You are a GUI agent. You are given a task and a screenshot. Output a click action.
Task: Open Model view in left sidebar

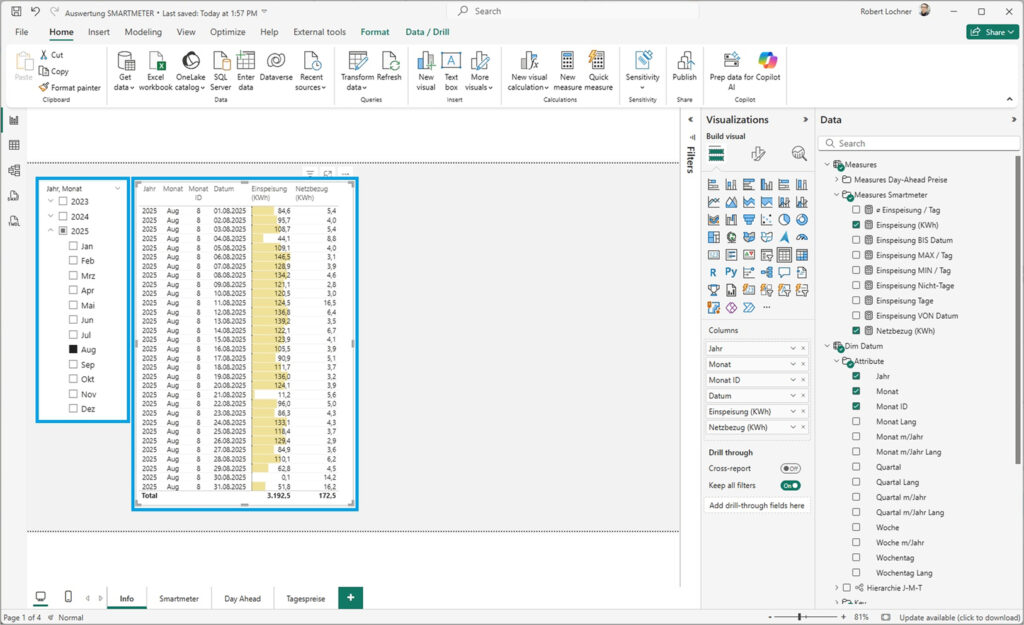14,170
